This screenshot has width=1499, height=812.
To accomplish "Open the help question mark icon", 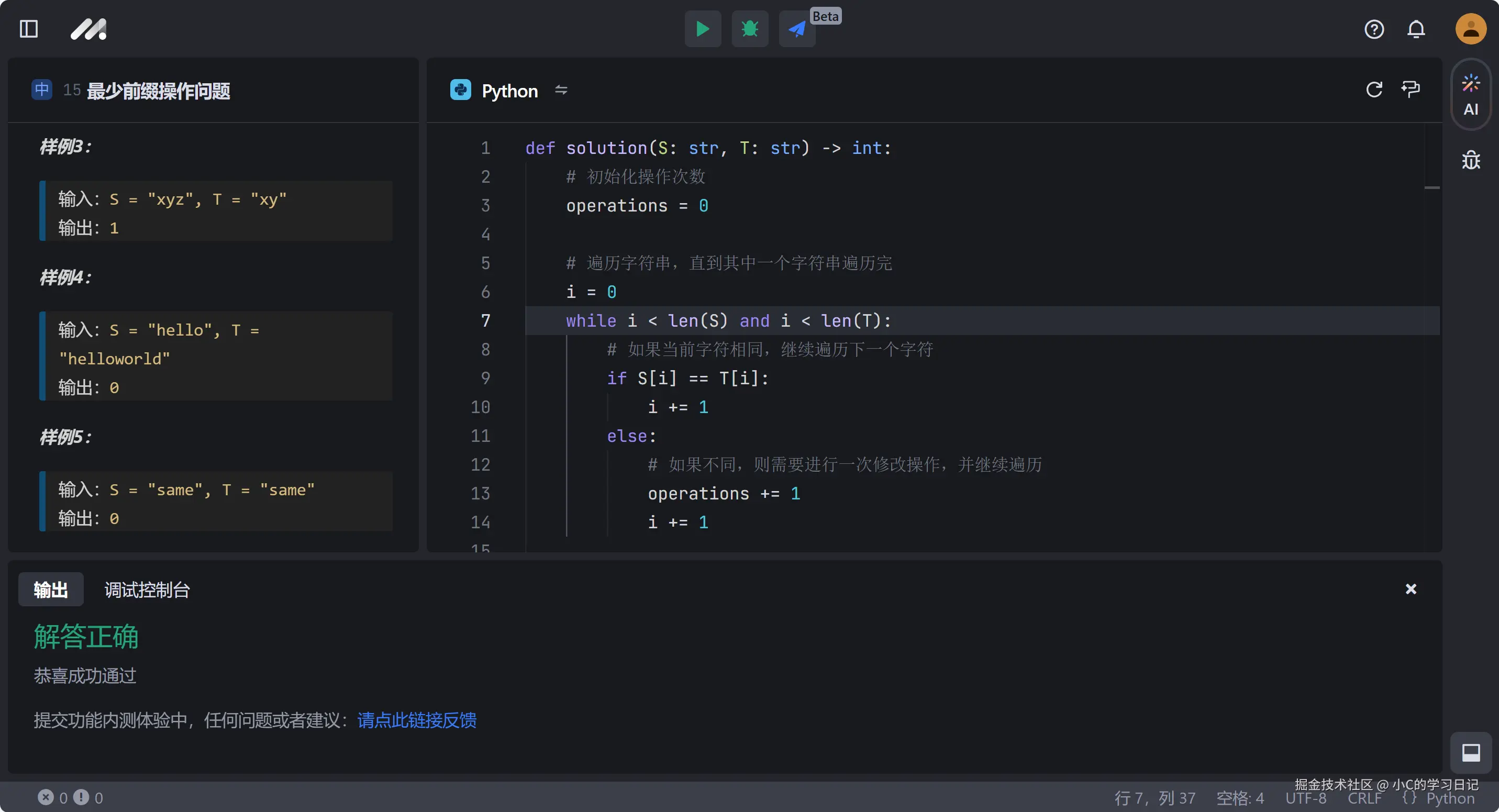I will 1374,29.
